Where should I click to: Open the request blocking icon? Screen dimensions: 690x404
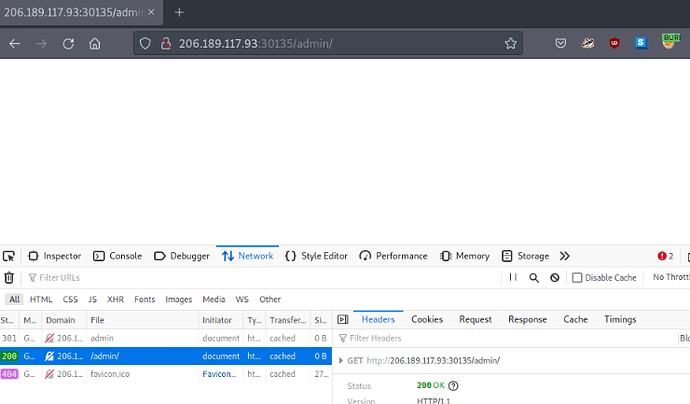click(555, 278)
